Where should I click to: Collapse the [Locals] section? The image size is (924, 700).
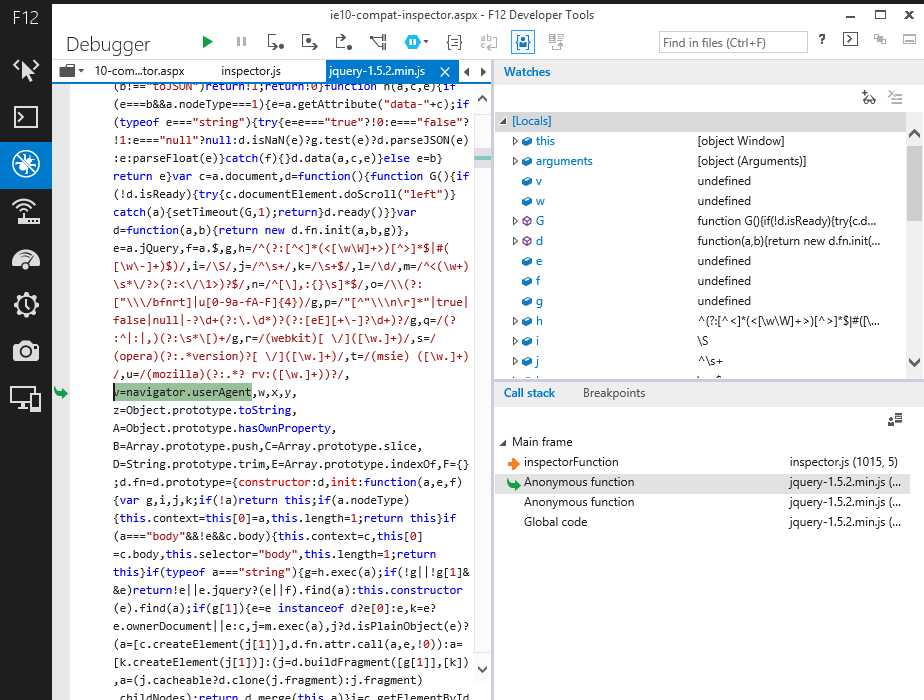point(503,121)
